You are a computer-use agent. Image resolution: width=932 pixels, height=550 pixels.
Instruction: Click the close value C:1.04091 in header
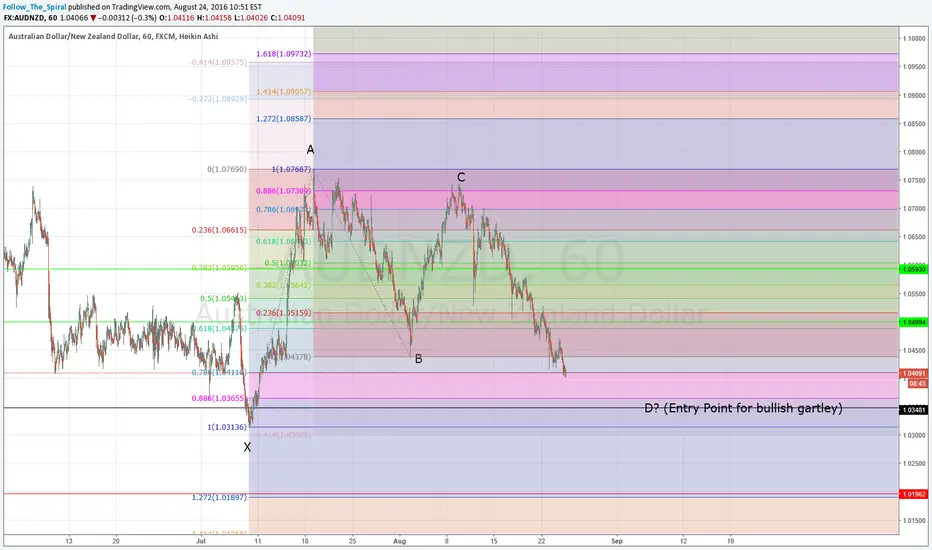[288, 18]
